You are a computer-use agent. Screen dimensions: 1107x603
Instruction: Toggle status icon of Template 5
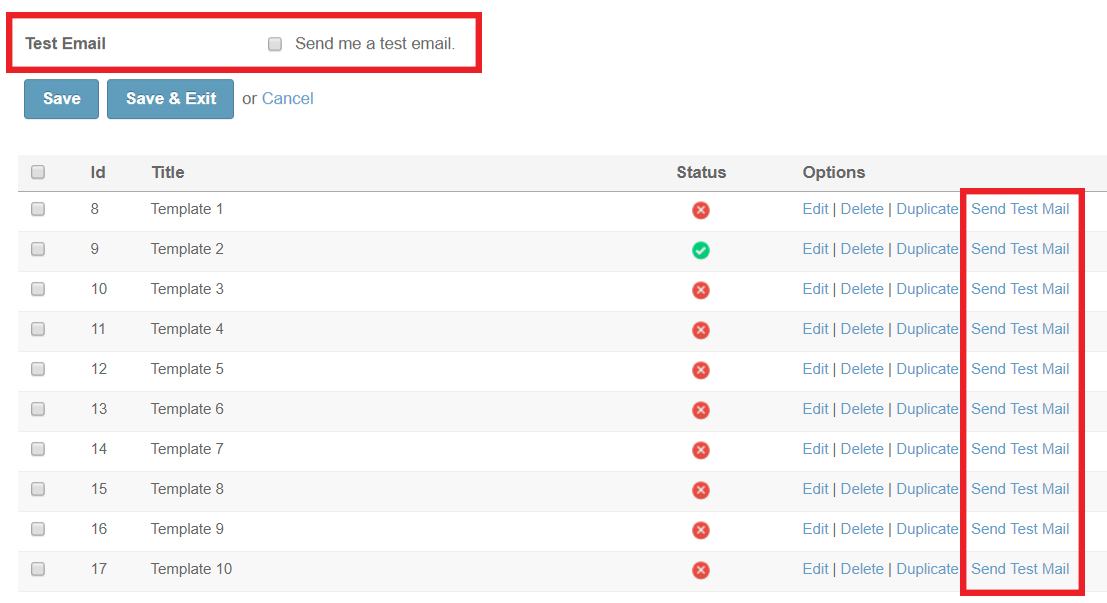coord(701,370)
